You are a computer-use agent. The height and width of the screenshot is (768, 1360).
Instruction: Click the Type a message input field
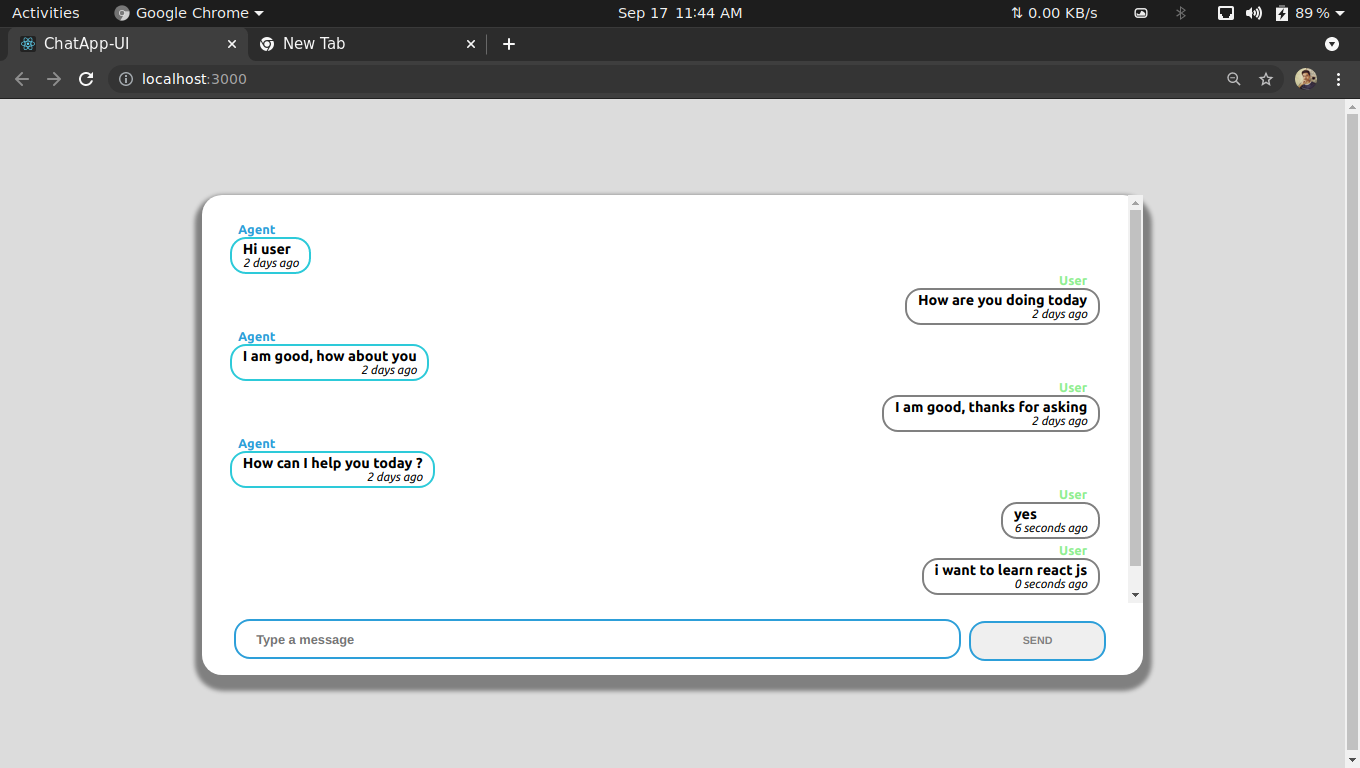[597, 639]
